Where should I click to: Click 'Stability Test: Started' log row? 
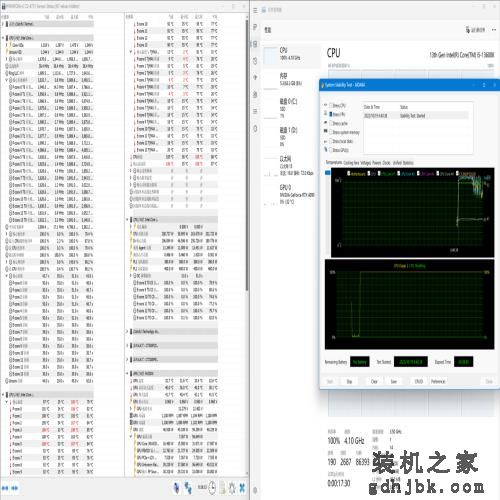point(416,116)
